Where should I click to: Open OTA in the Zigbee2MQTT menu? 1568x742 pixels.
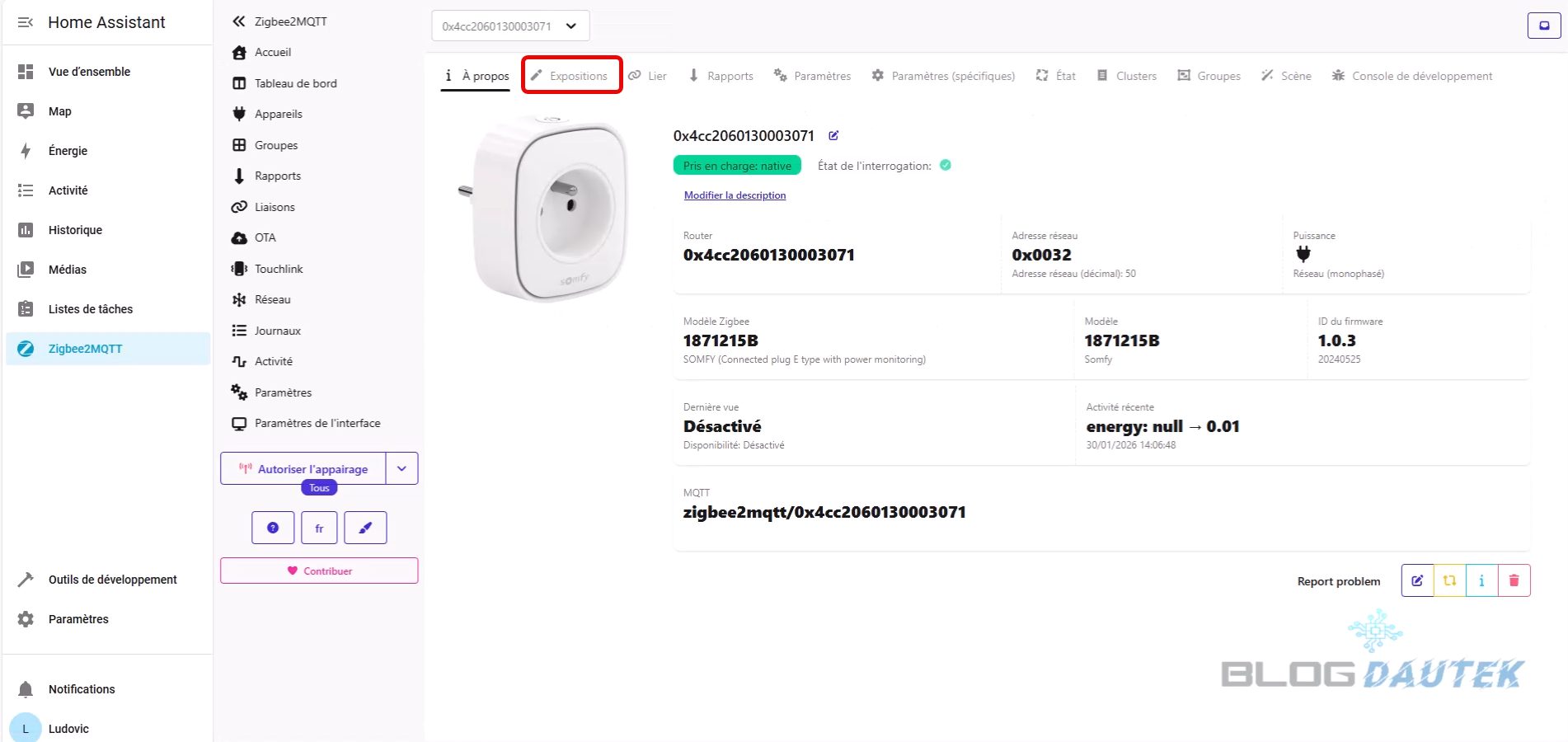coord(265,237)
